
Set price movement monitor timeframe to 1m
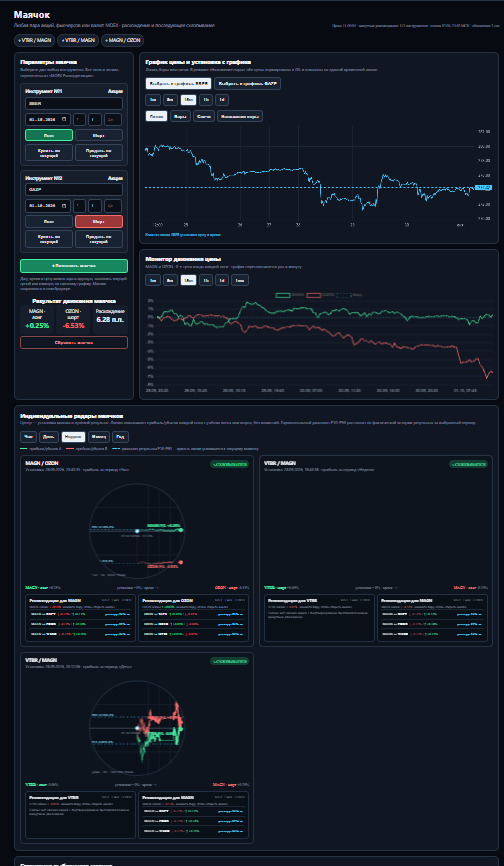tap(153, 280)
